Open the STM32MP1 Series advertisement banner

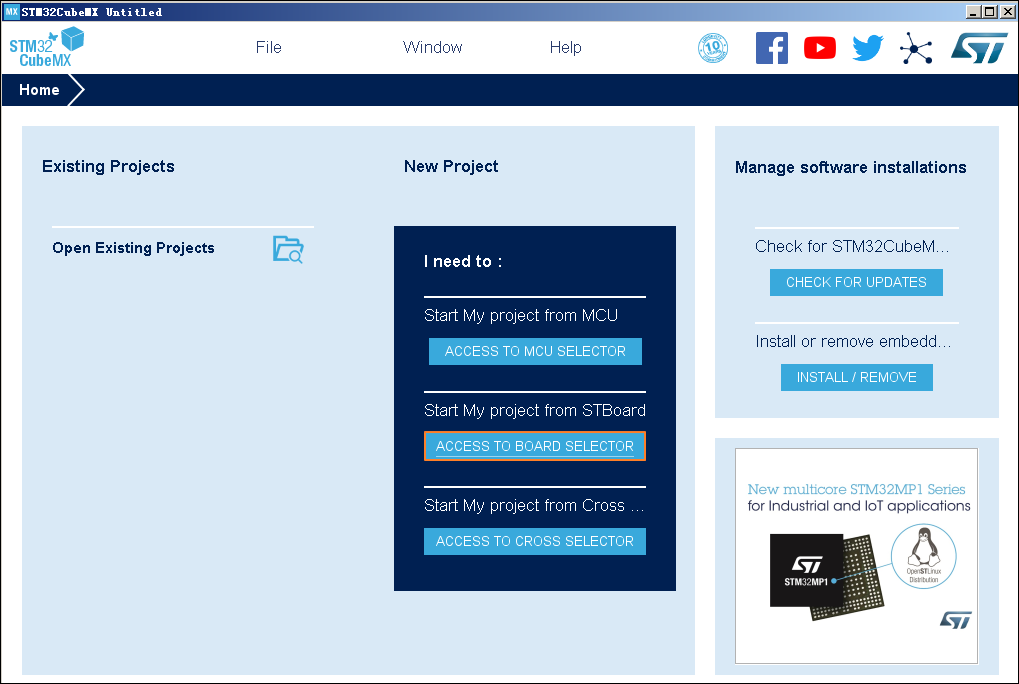[857, 556]
